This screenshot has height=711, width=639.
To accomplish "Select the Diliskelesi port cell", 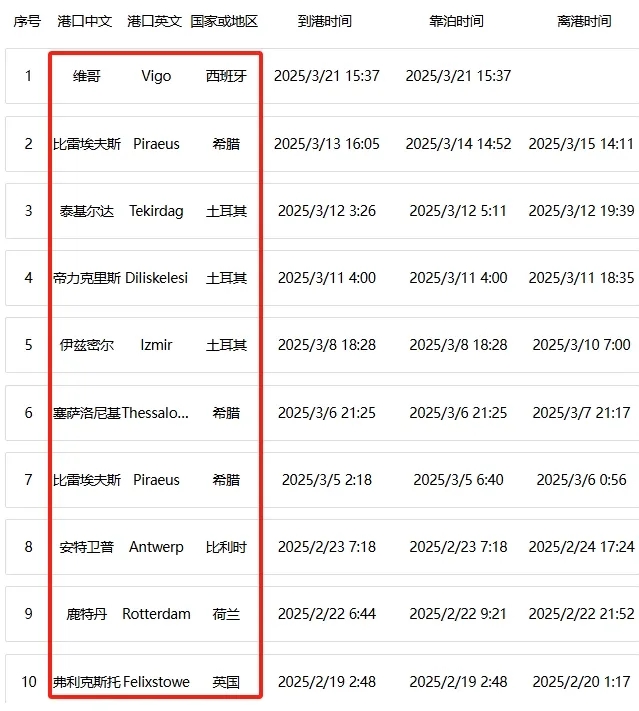I will click(x=156, y=278).
